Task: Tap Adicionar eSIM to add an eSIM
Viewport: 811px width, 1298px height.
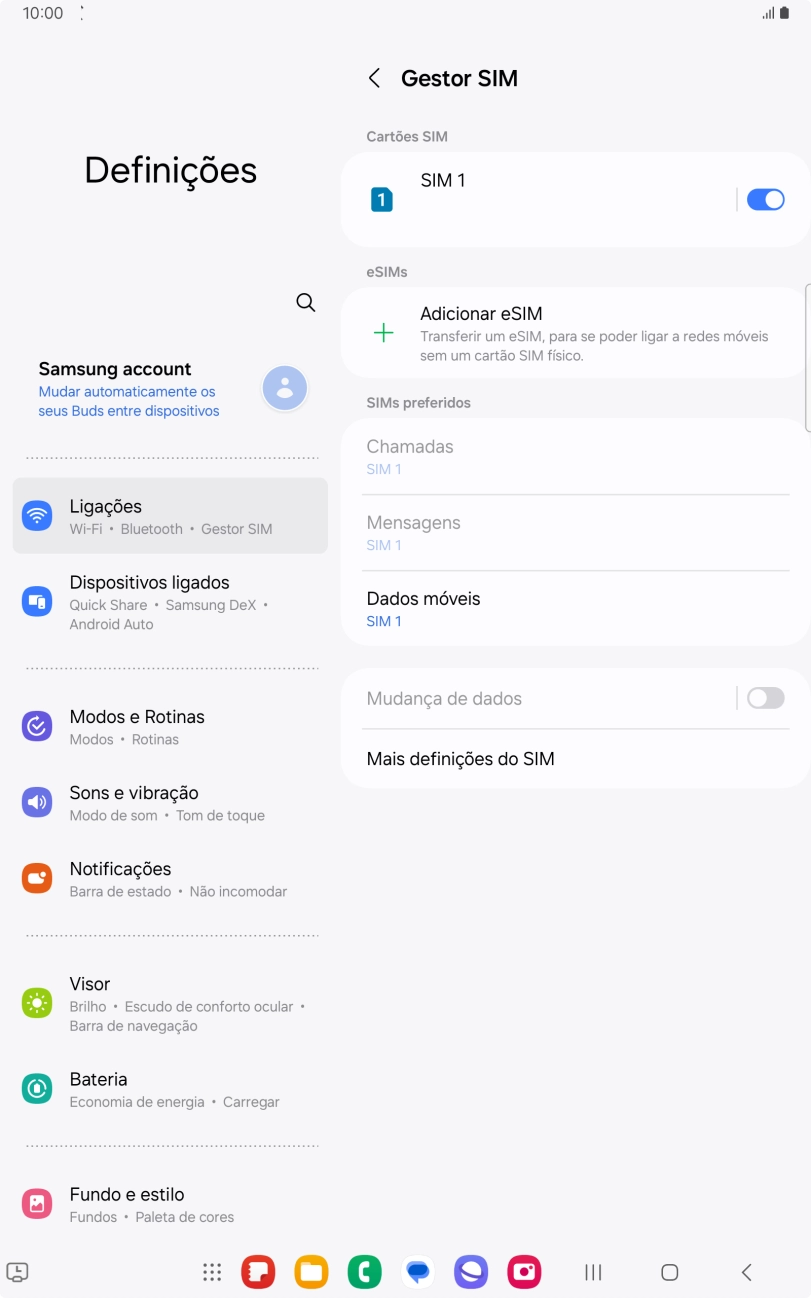Action: point(575,331)
